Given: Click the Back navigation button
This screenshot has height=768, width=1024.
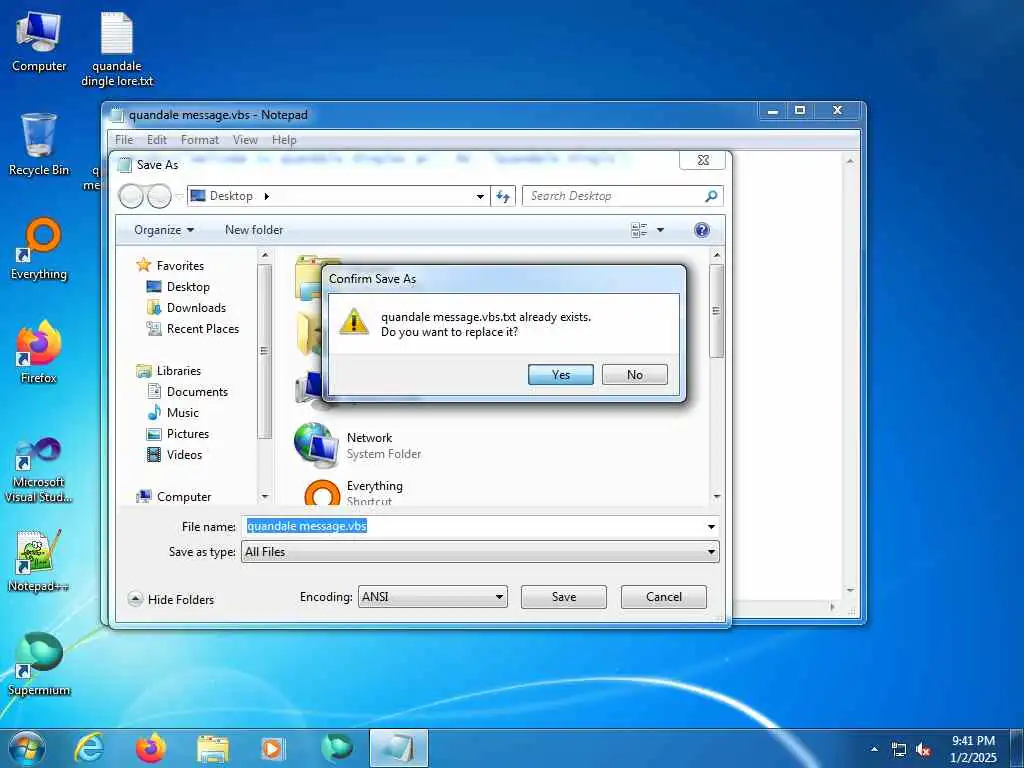Looking at the screenshot, I should pos(131,196).
